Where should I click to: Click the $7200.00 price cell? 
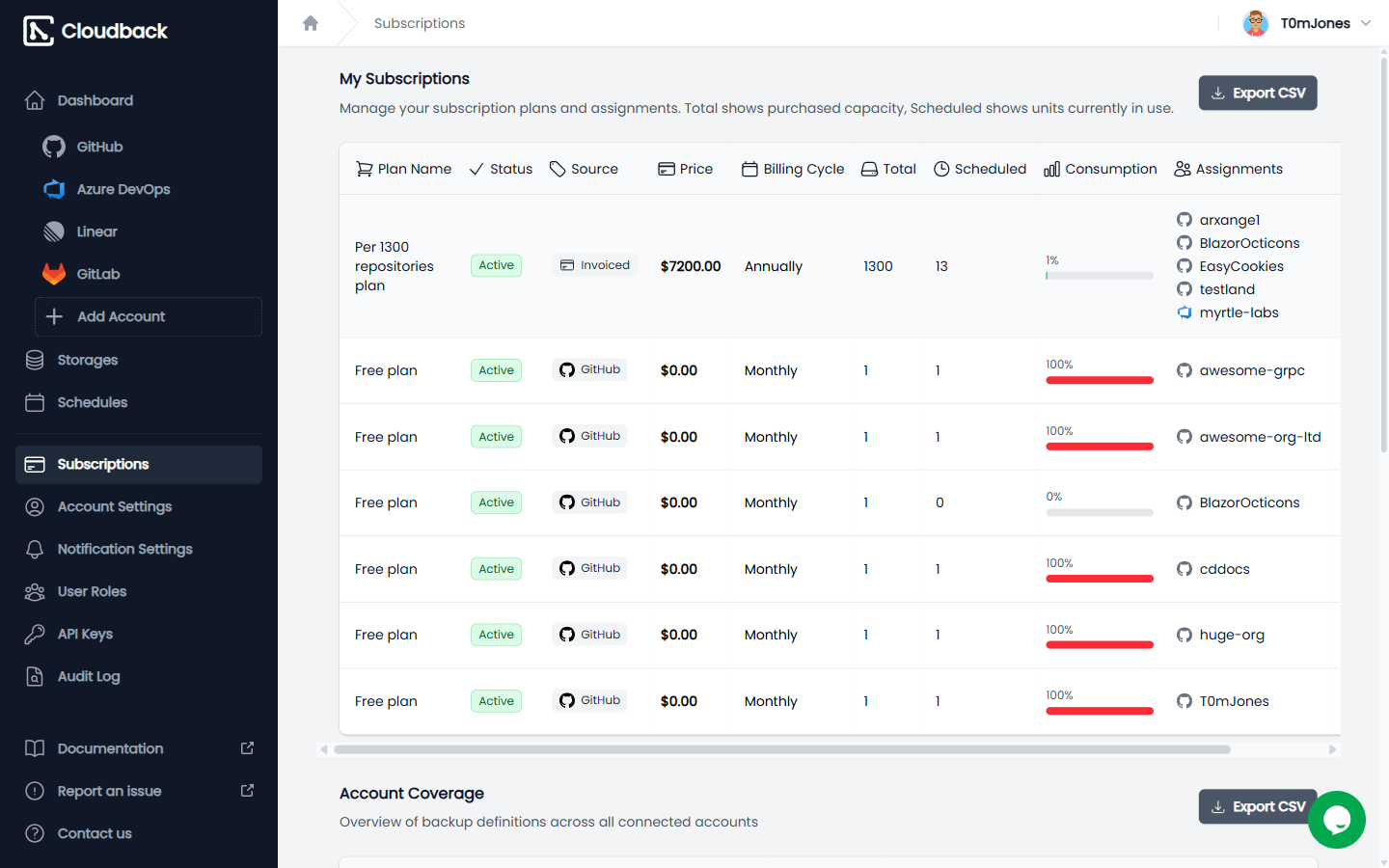tap(691, 266)
